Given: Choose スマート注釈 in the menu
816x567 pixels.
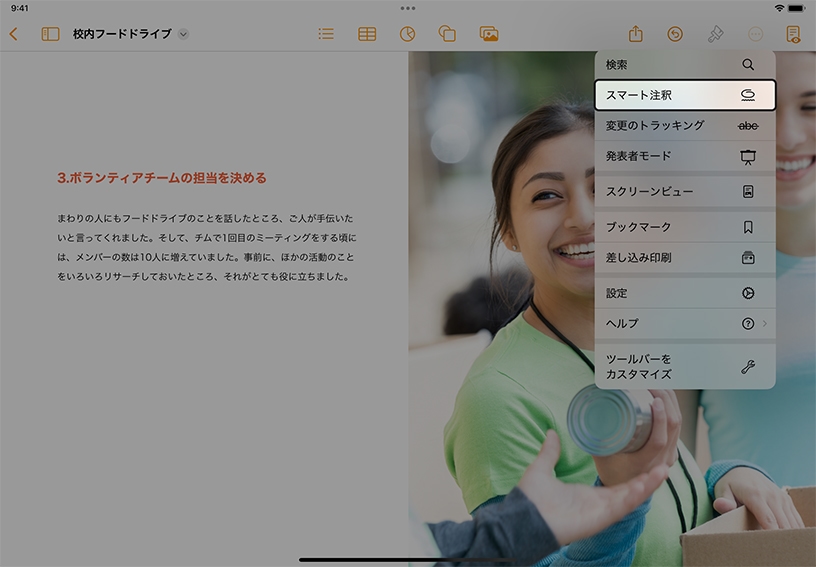Looking at the screenshot, I should pos(684,95).
